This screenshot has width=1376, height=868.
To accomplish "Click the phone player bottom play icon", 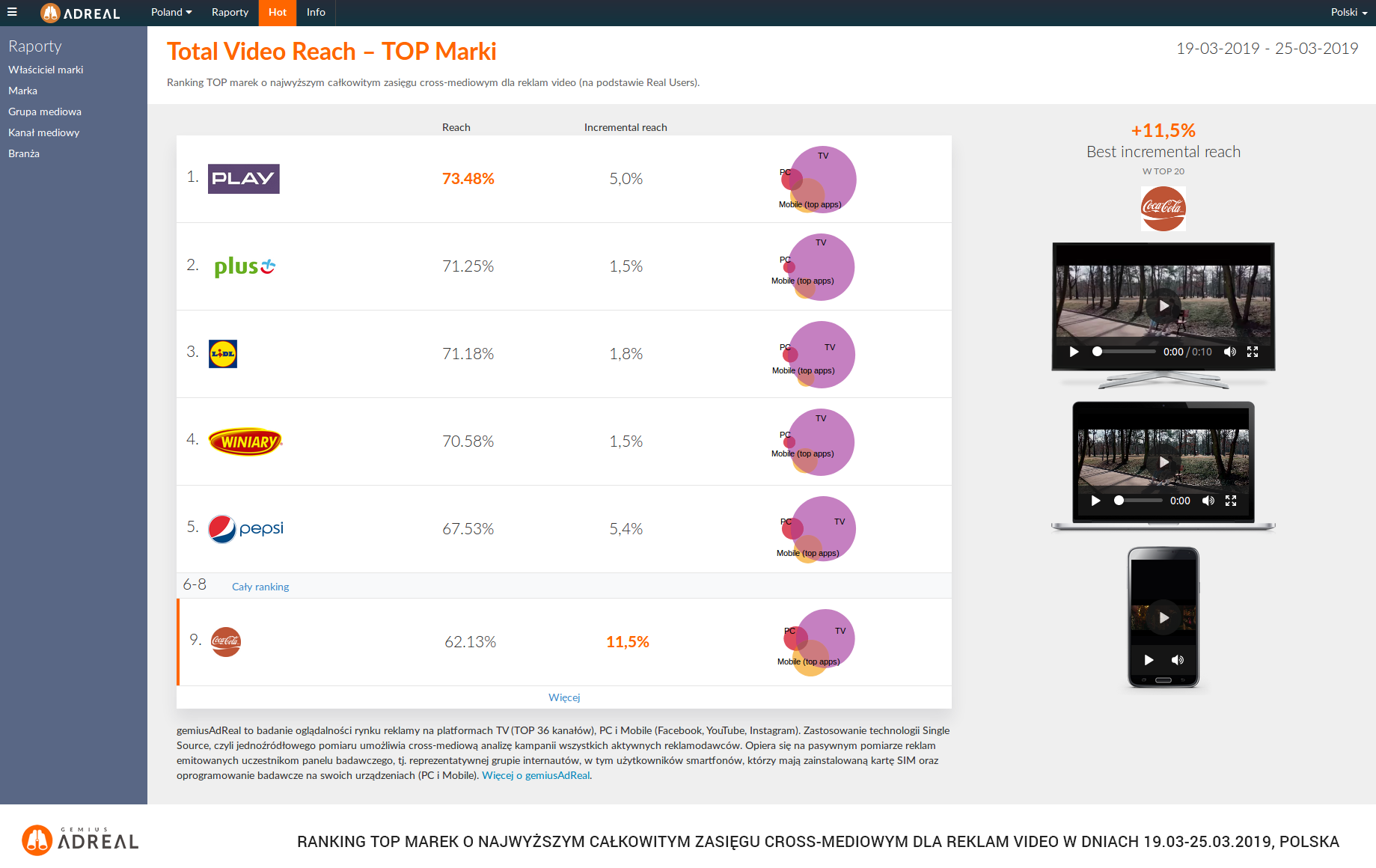I will point(1149,660).
